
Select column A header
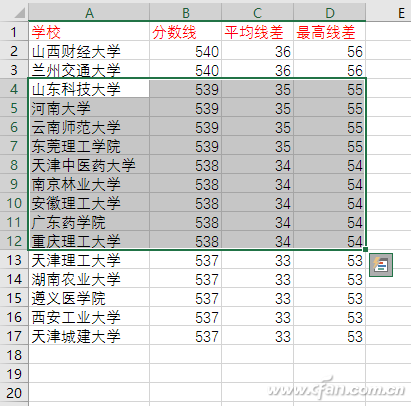pos(89,13)
